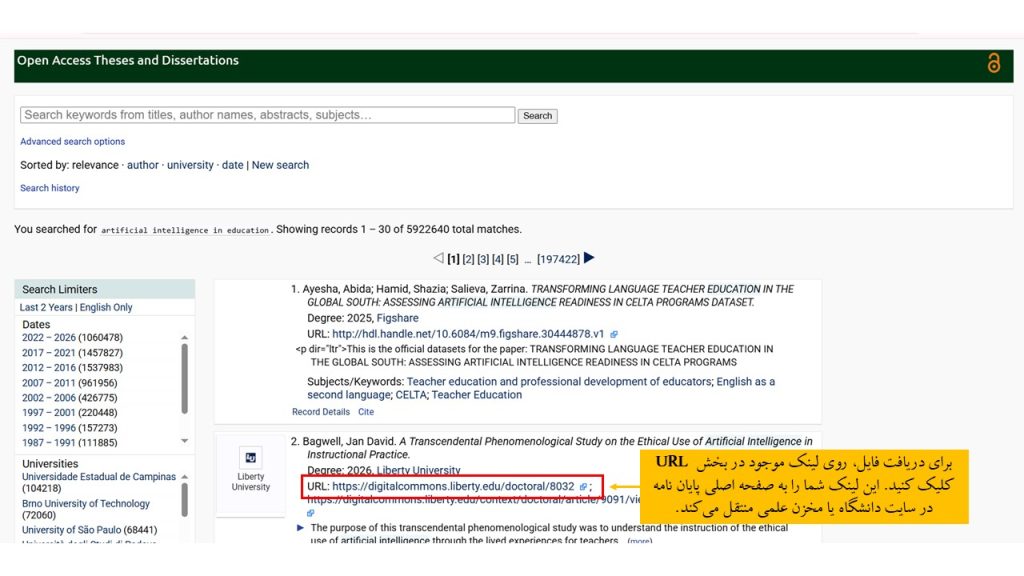Click the Universities list scrollbar thumb
Image resolution: width=1024 pixels, height=576 pixels.
click(185, 500)
